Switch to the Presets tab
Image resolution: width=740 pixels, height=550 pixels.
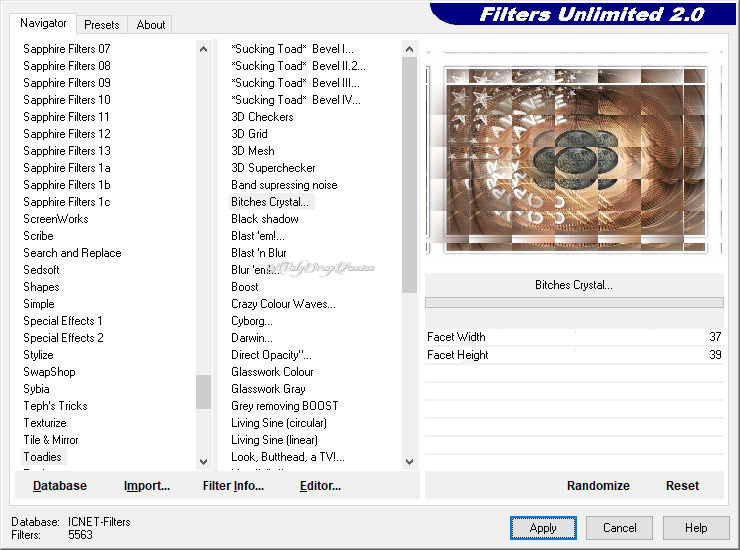pyautogui.click(x=102, y=25)
